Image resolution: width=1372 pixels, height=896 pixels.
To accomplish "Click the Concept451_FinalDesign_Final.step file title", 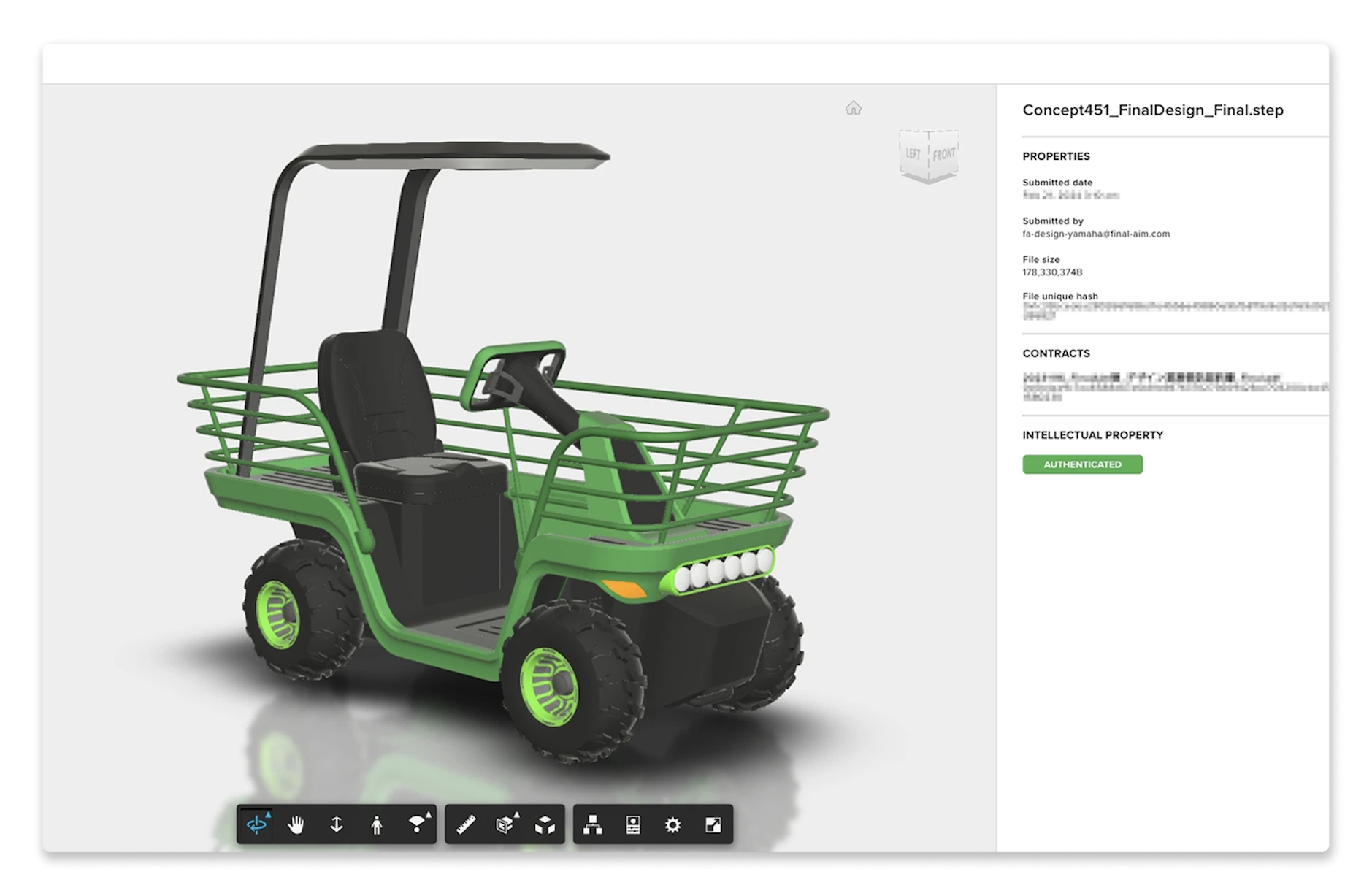I will coord(1152,110).
